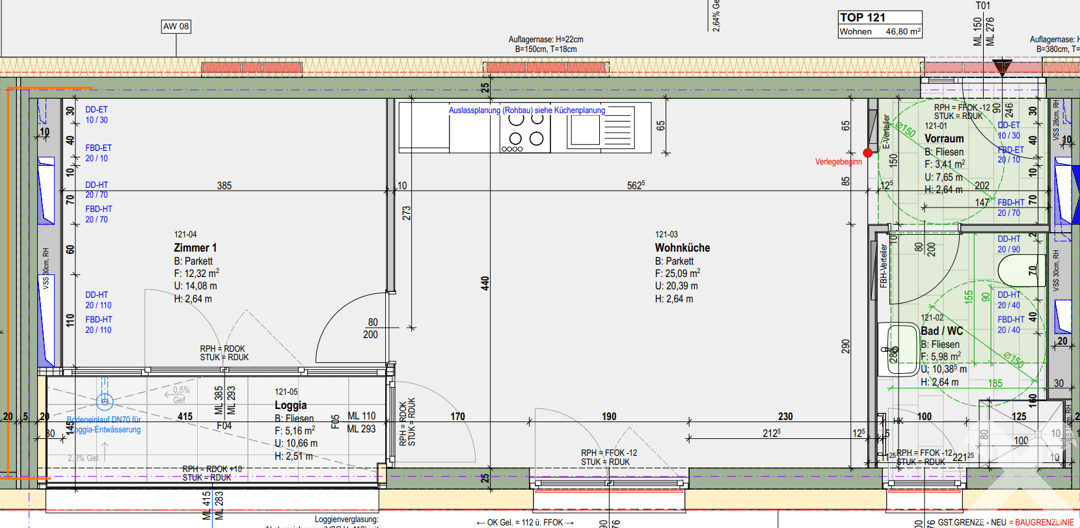Click the '385' width dimension

tap(224, 185)
